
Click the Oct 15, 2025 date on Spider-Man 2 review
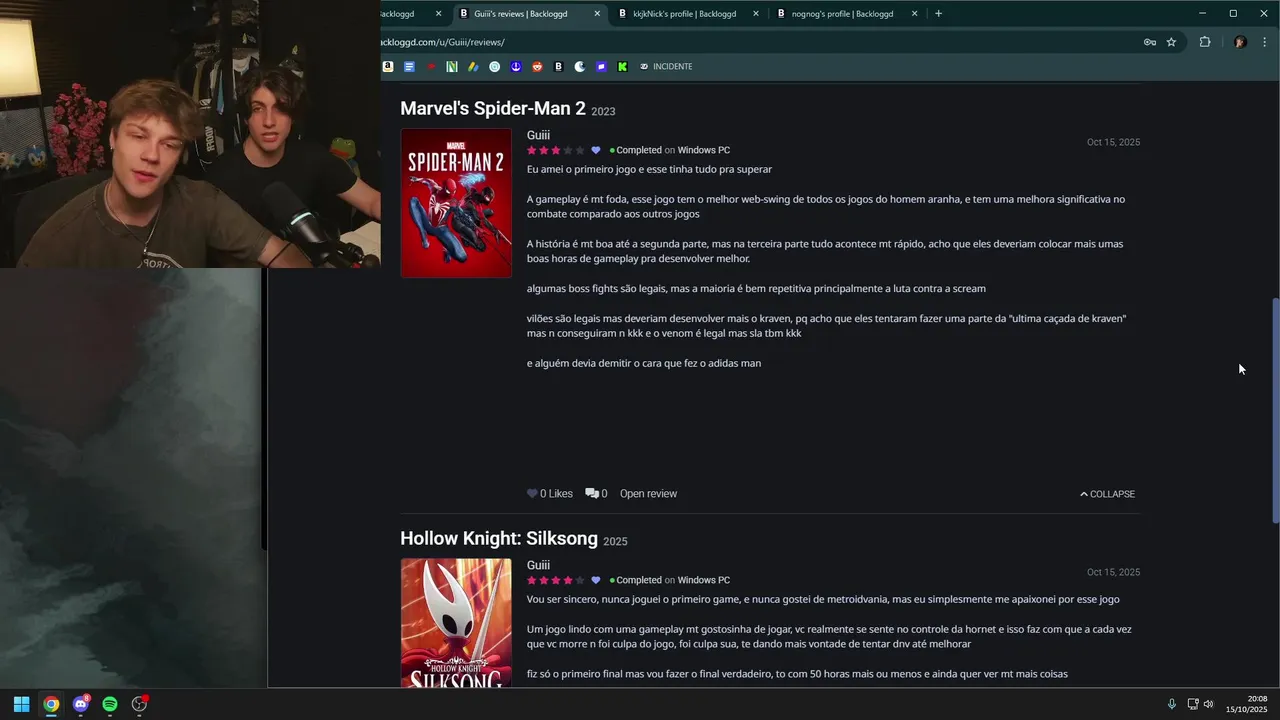click(x=1113, y=142)
